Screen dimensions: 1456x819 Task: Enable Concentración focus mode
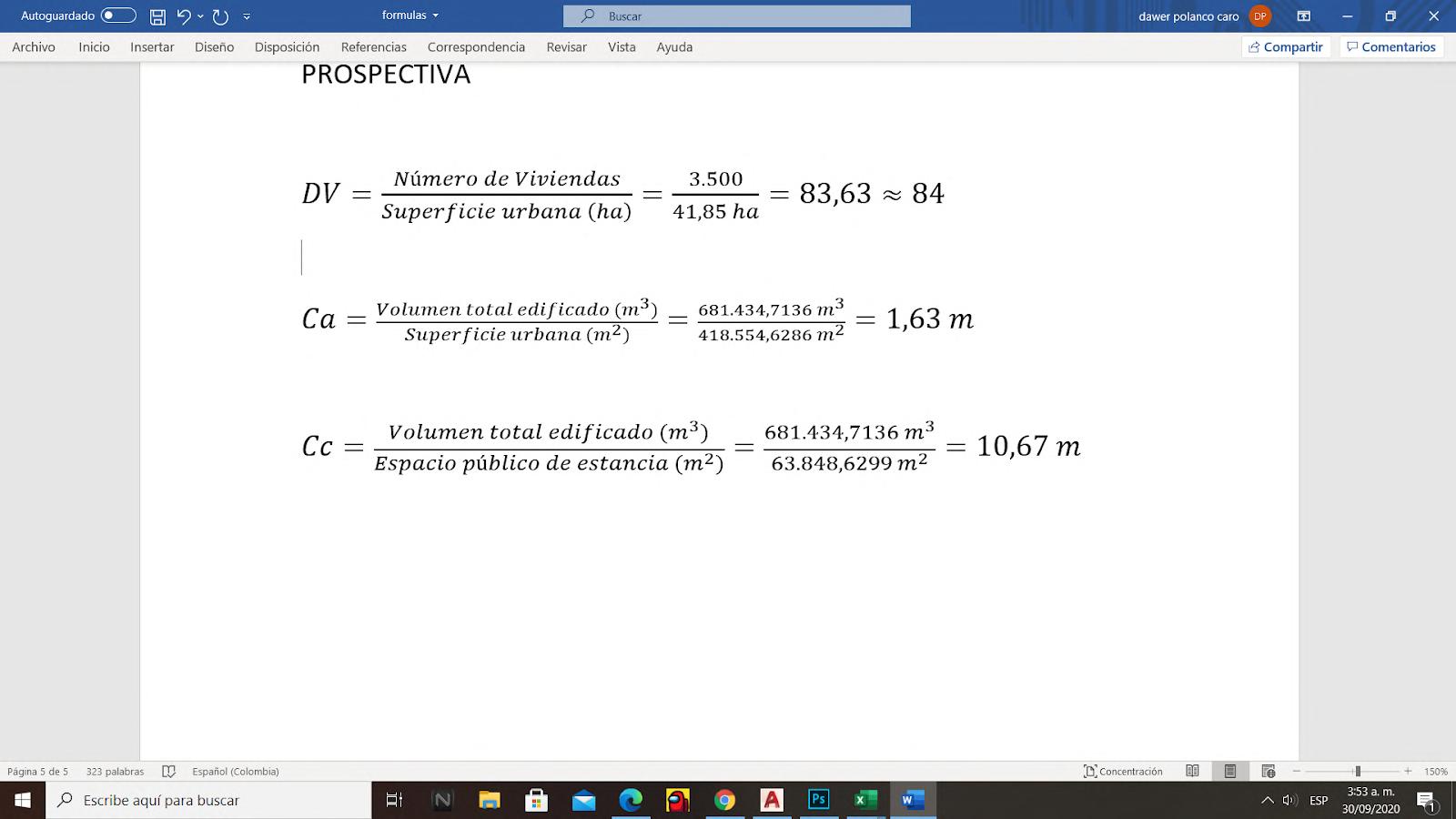coord(1123,772)
